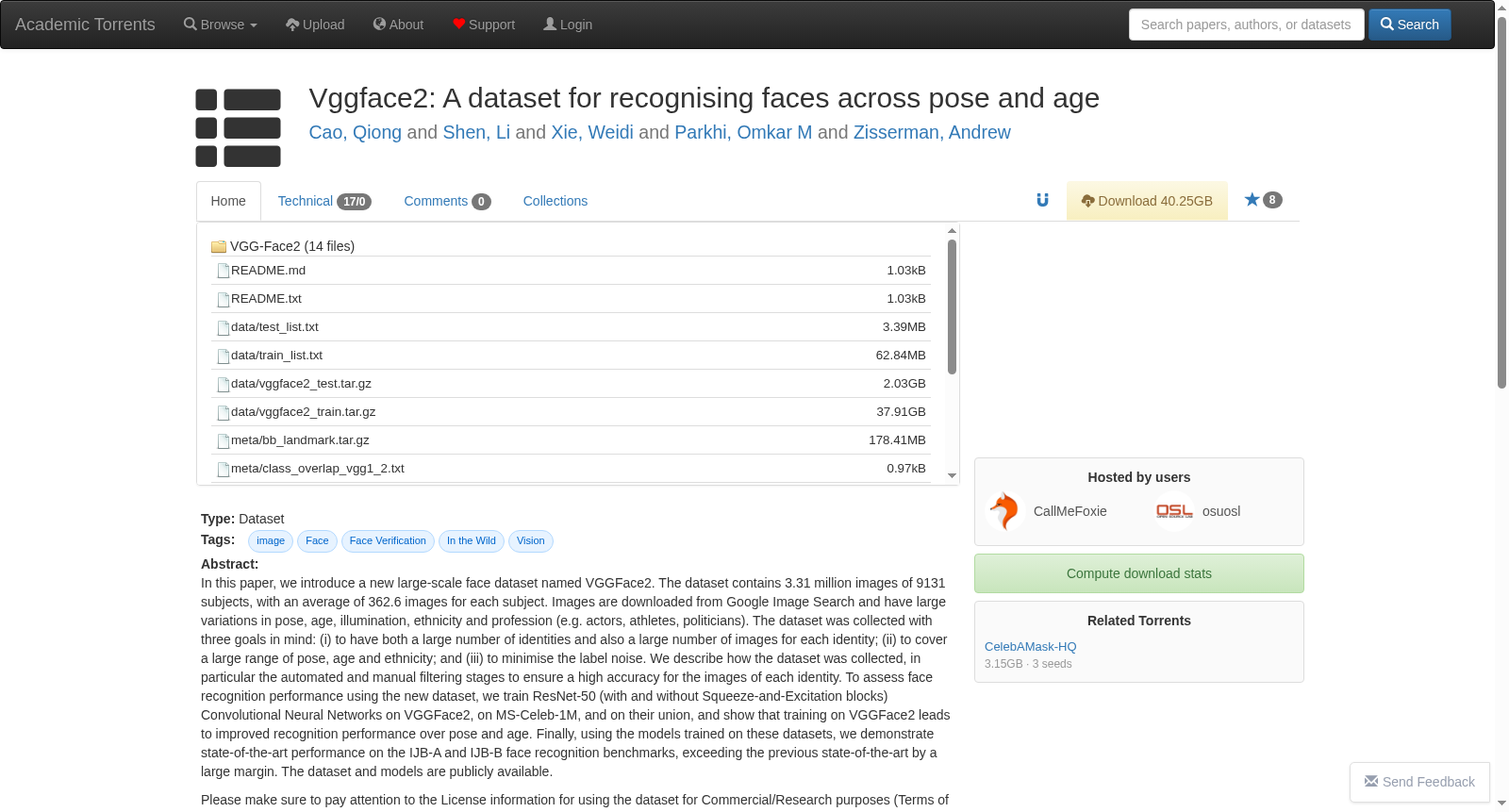The image size is (1509, 812).
Task: Select the Face Verification tag
Action: (x=388, y=541)
